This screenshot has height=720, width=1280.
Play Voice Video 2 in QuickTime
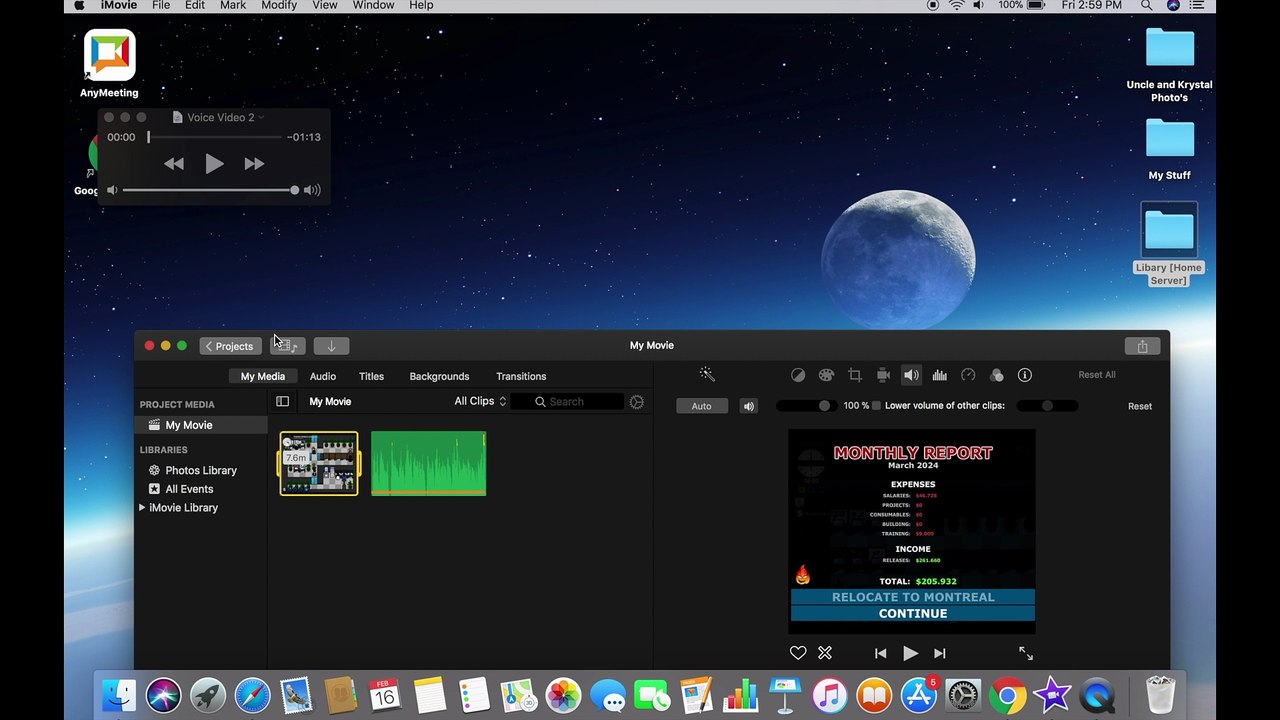[214, 164]
